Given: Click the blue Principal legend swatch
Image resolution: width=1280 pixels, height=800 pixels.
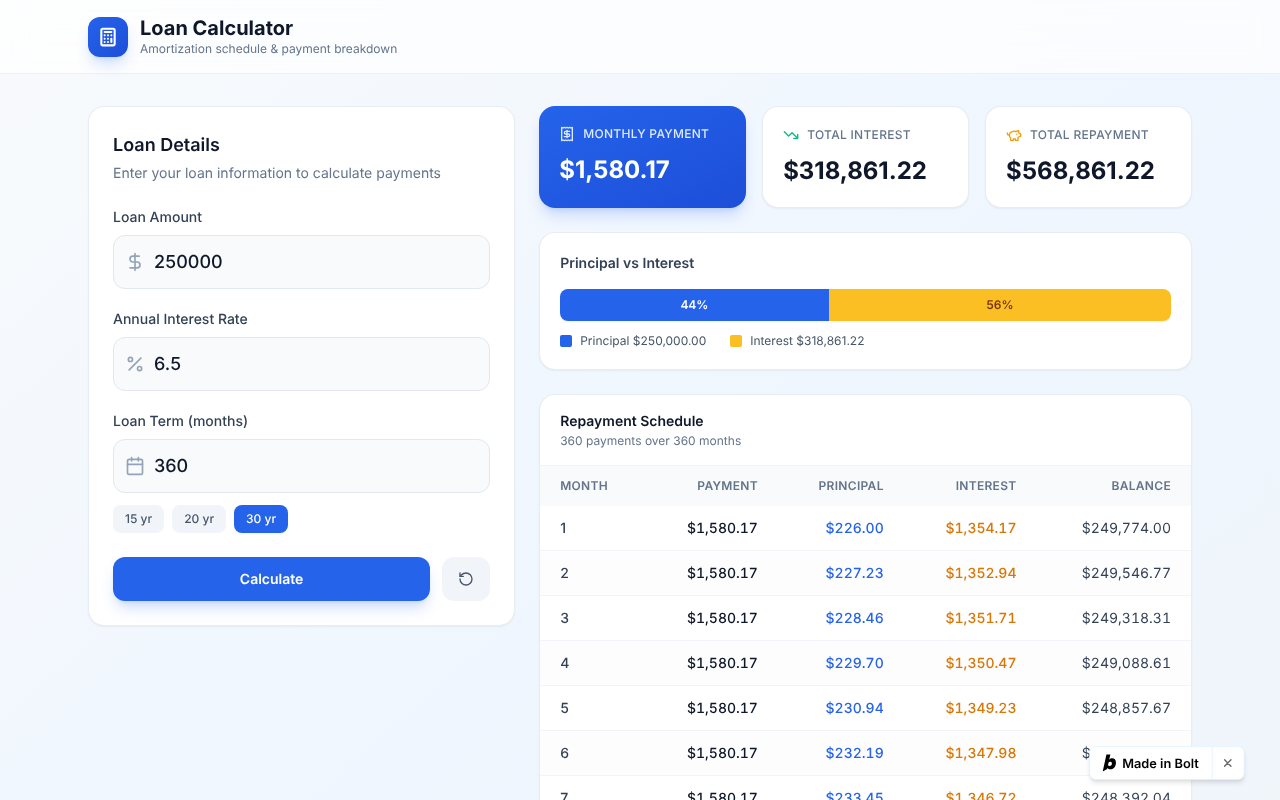Looking at the screenshot, I should (x=566, y=341).
